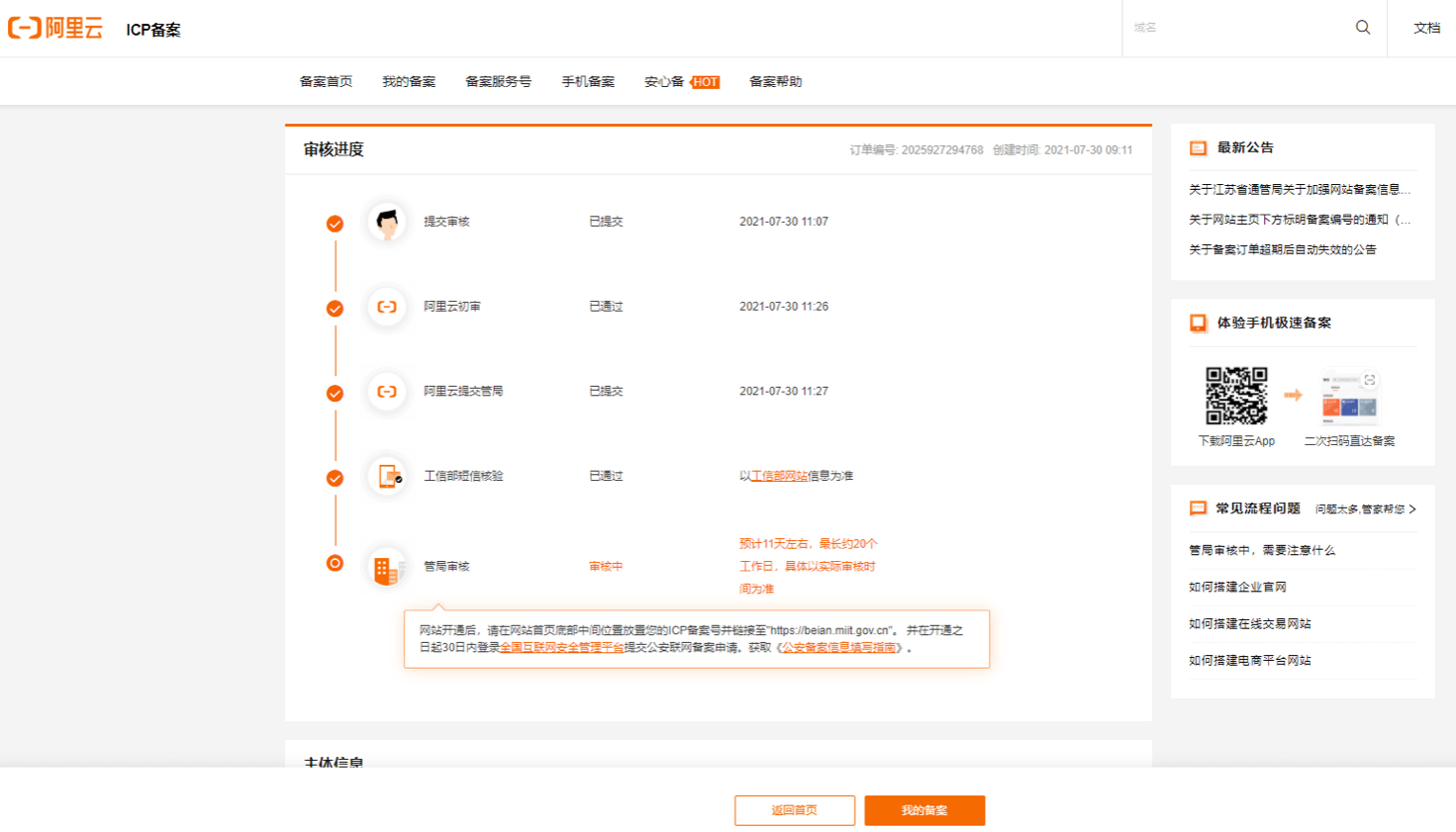Open FAQ 如何搭建企业官网
This screenshot has height=832, width=1456.
(x=1237, y=588)
